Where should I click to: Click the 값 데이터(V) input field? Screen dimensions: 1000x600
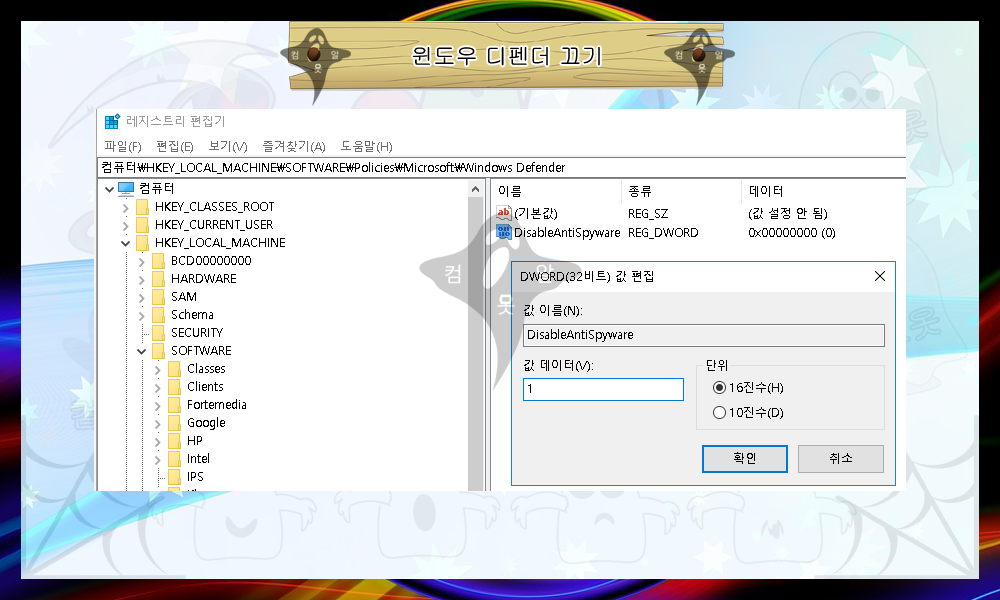603,389
